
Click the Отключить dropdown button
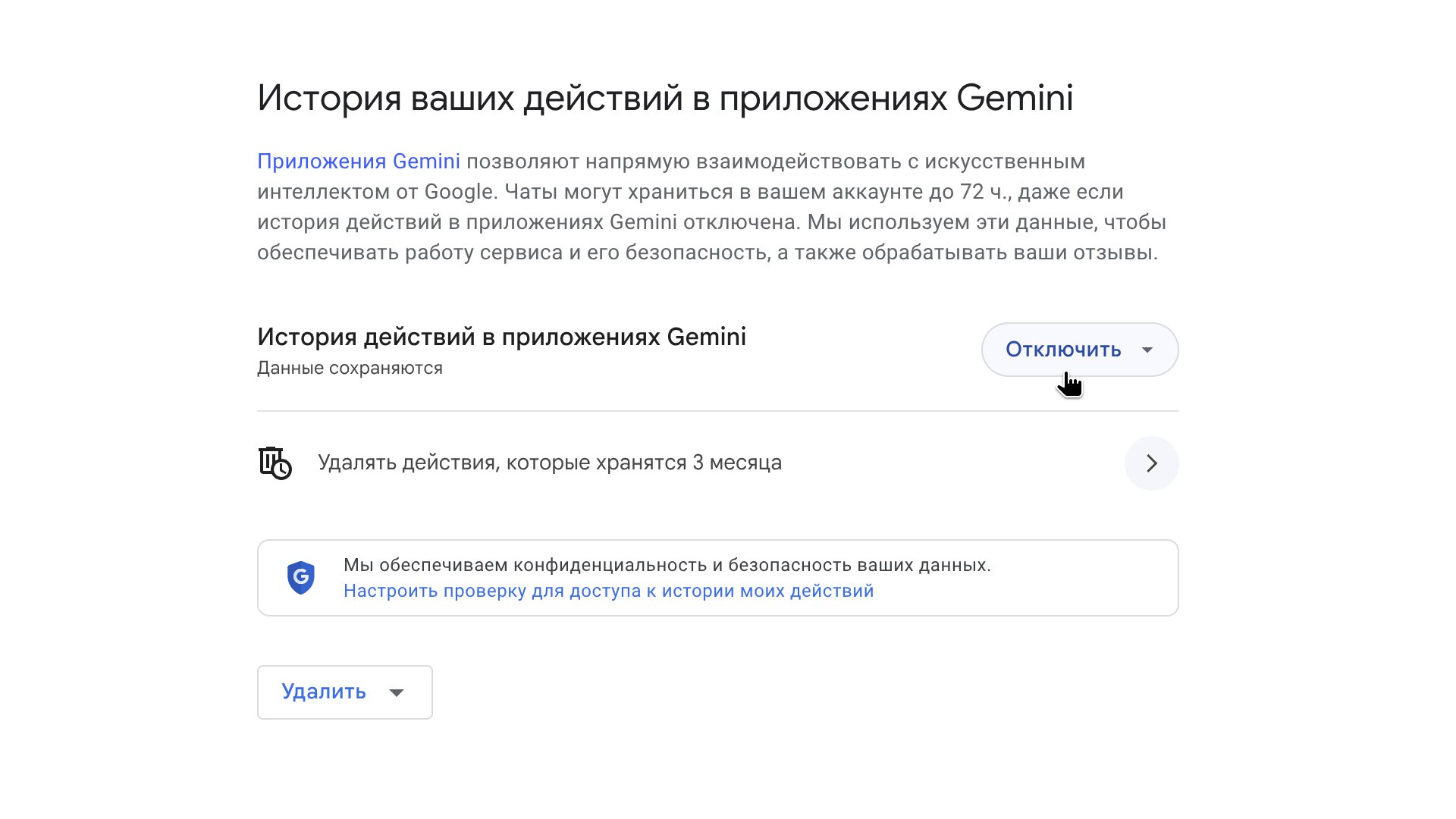(1080, 350)
